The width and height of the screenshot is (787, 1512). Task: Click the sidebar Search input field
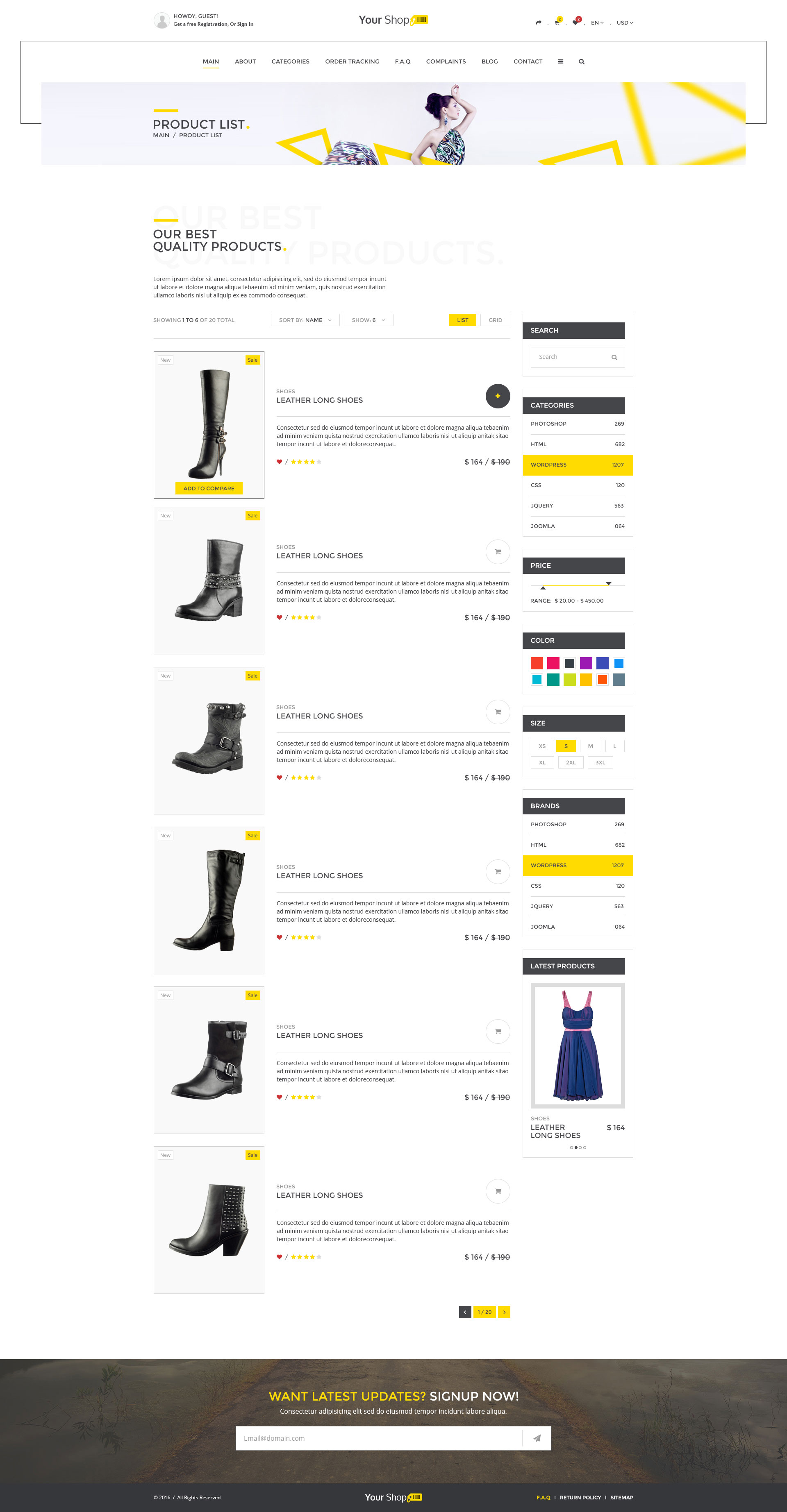point(577,357)
